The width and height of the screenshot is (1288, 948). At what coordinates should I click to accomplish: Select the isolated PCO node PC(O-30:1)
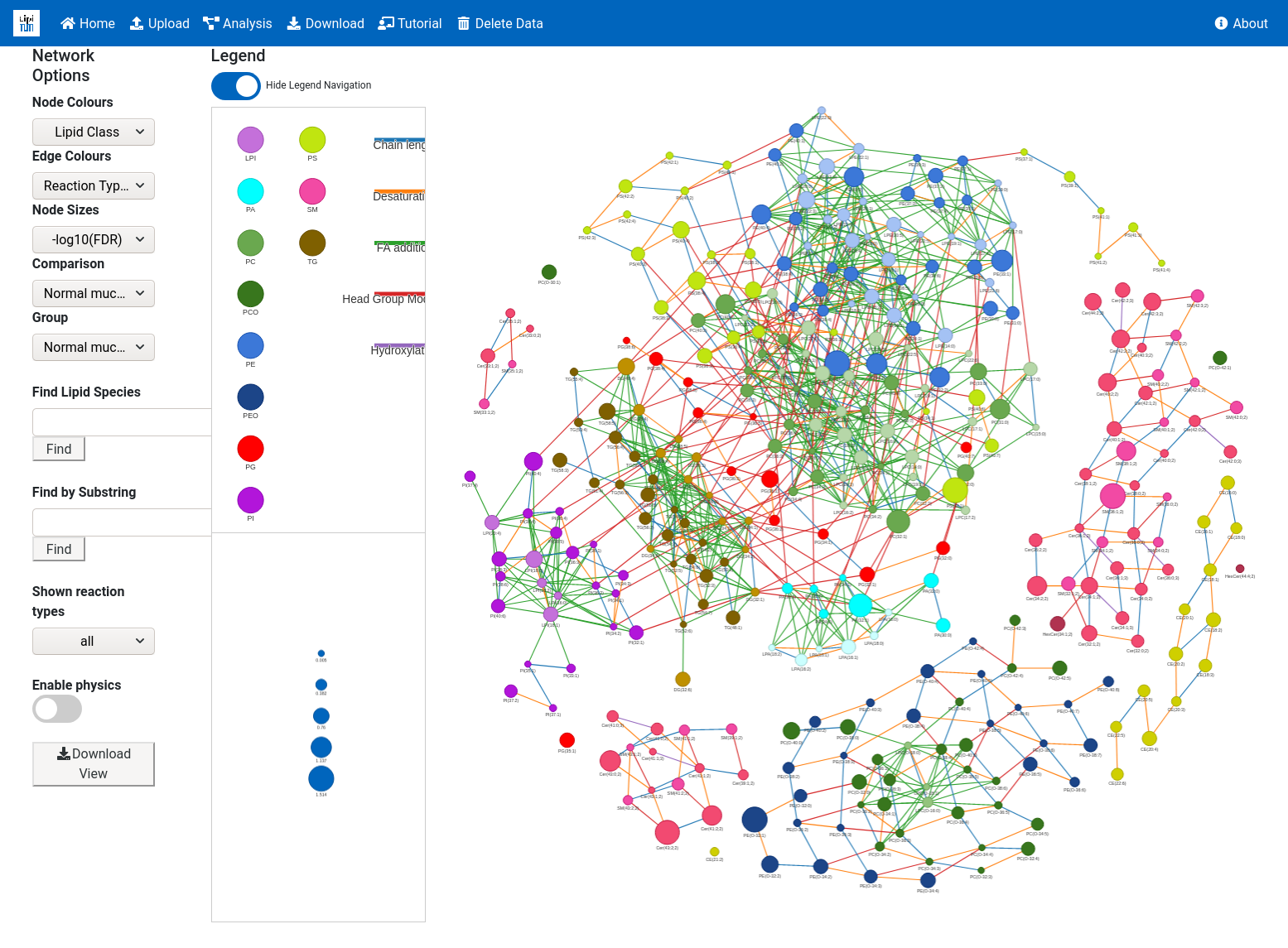pos(549,272)
